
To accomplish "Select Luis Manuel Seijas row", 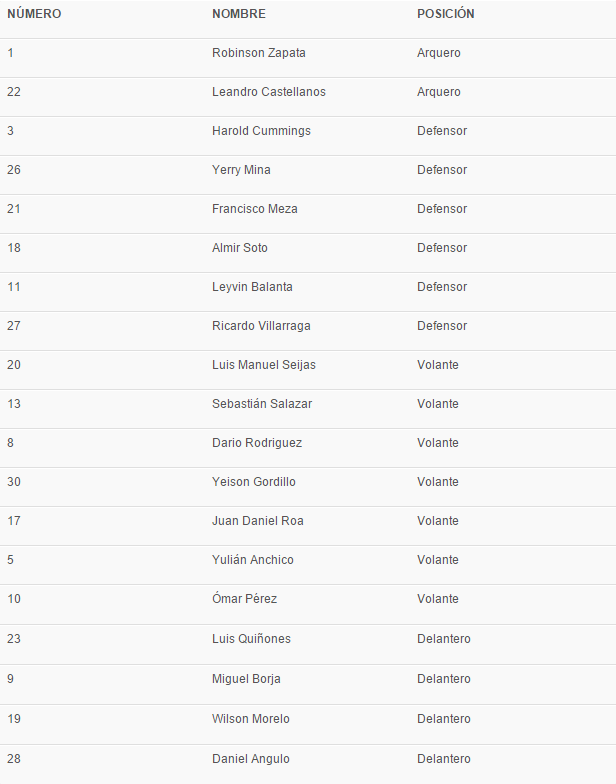I will pos(264,365).
